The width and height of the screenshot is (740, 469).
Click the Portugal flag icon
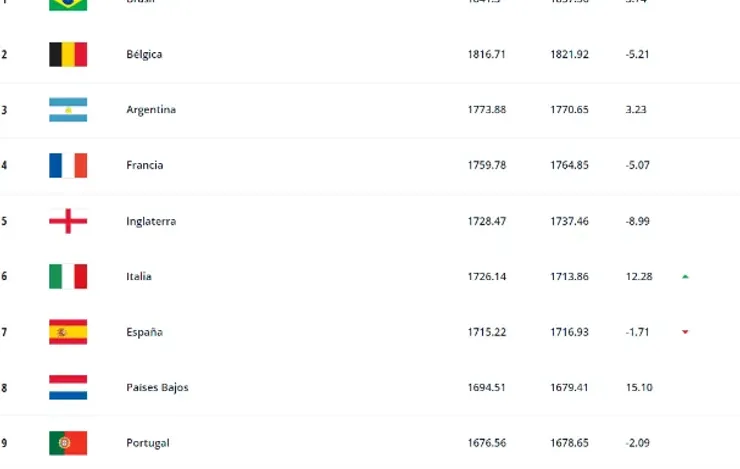[68, 443]
